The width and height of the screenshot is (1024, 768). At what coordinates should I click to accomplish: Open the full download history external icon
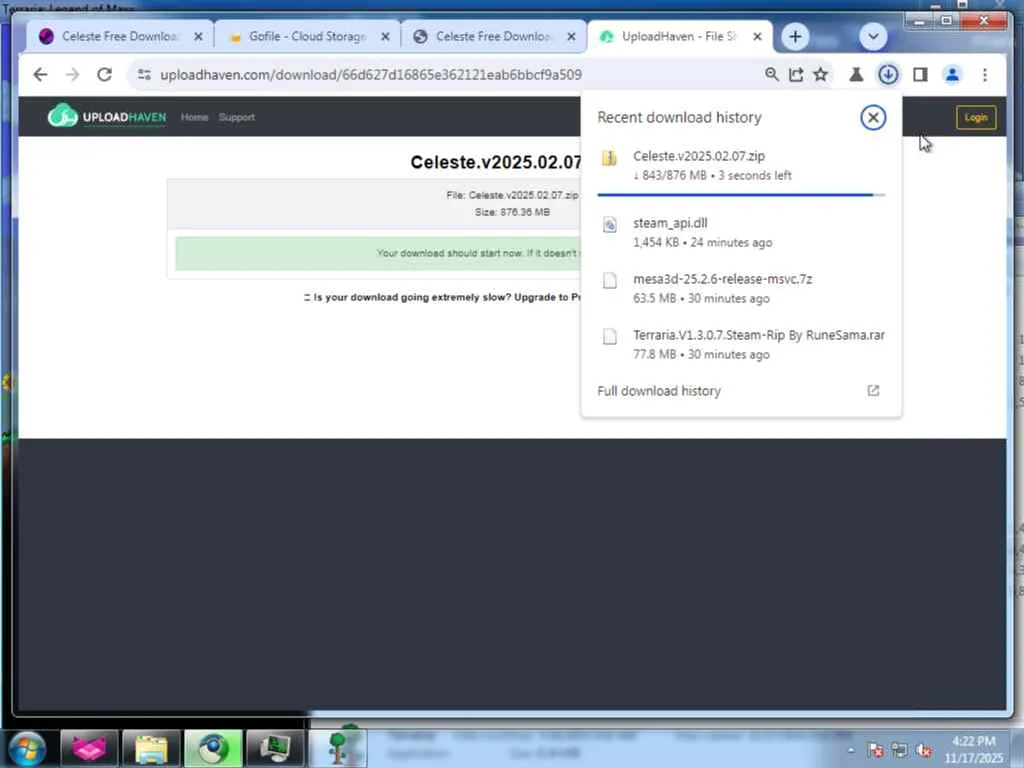pyautogui.click(x=873, y=391)
